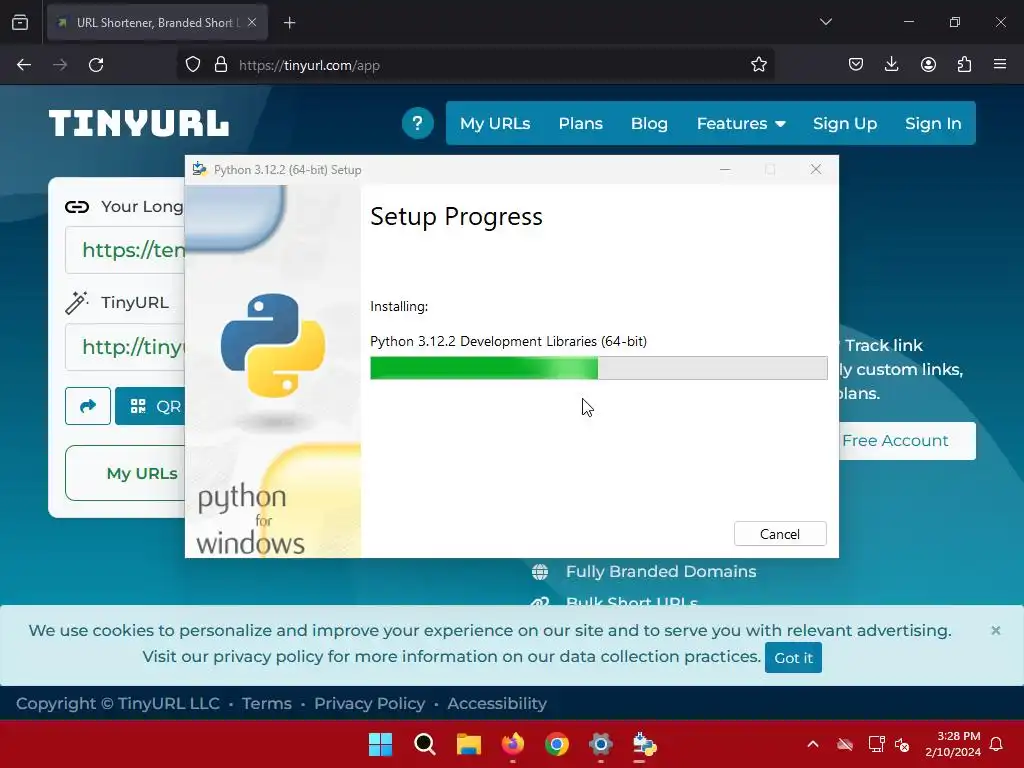Open a new browser tab
This screenshot has width=1024, height=768.
[289, 23]
